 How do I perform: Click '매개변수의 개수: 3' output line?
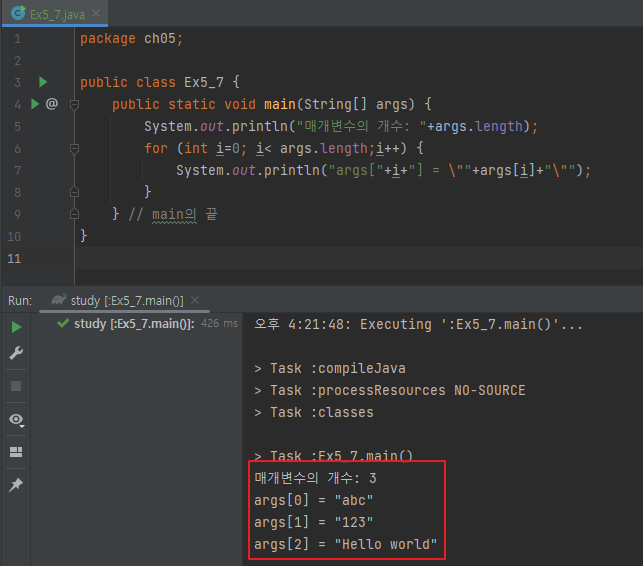[x=315, y=478]
